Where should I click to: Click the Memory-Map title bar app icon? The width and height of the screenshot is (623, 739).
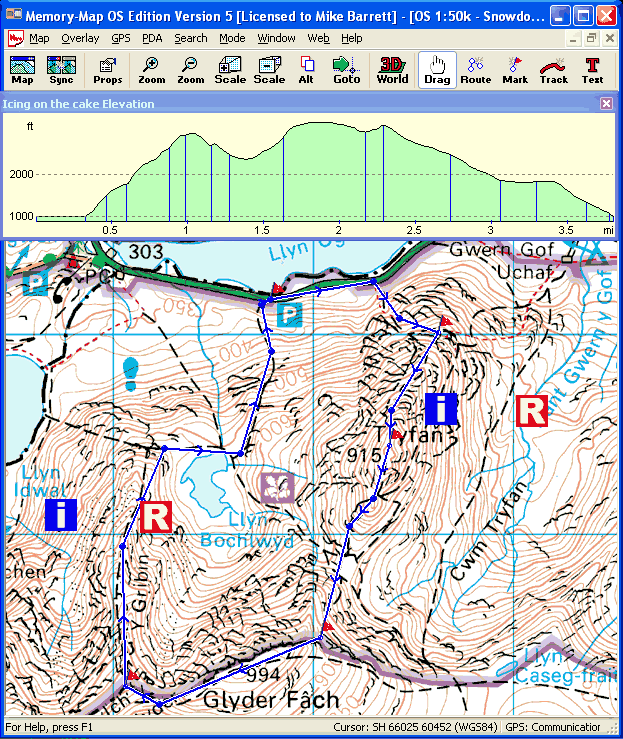point(14,15)
